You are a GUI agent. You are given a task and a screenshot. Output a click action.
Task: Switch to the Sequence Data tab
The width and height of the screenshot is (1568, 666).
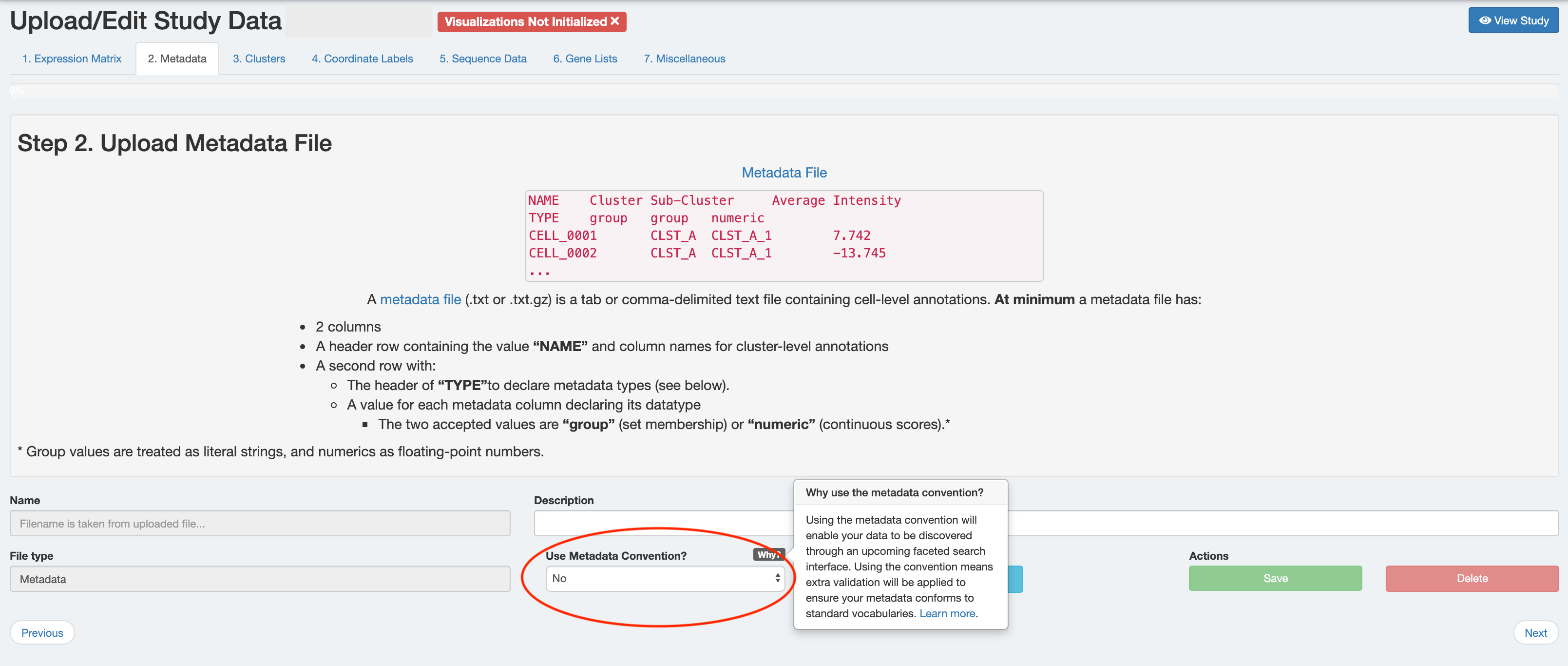(x=483, y=59)
